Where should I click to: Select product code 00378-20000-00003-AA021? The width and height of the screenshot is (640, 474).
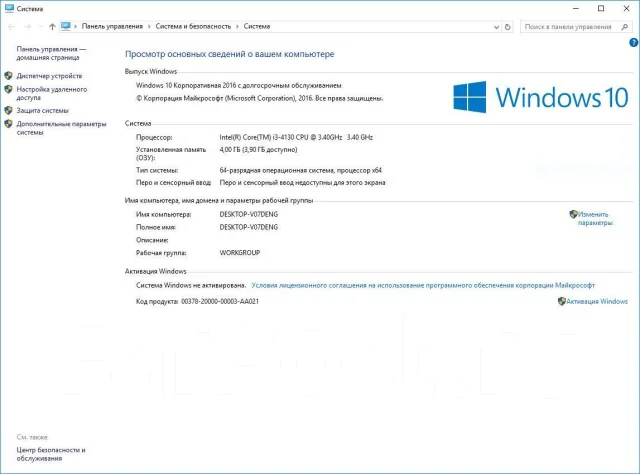coord(220,301)
